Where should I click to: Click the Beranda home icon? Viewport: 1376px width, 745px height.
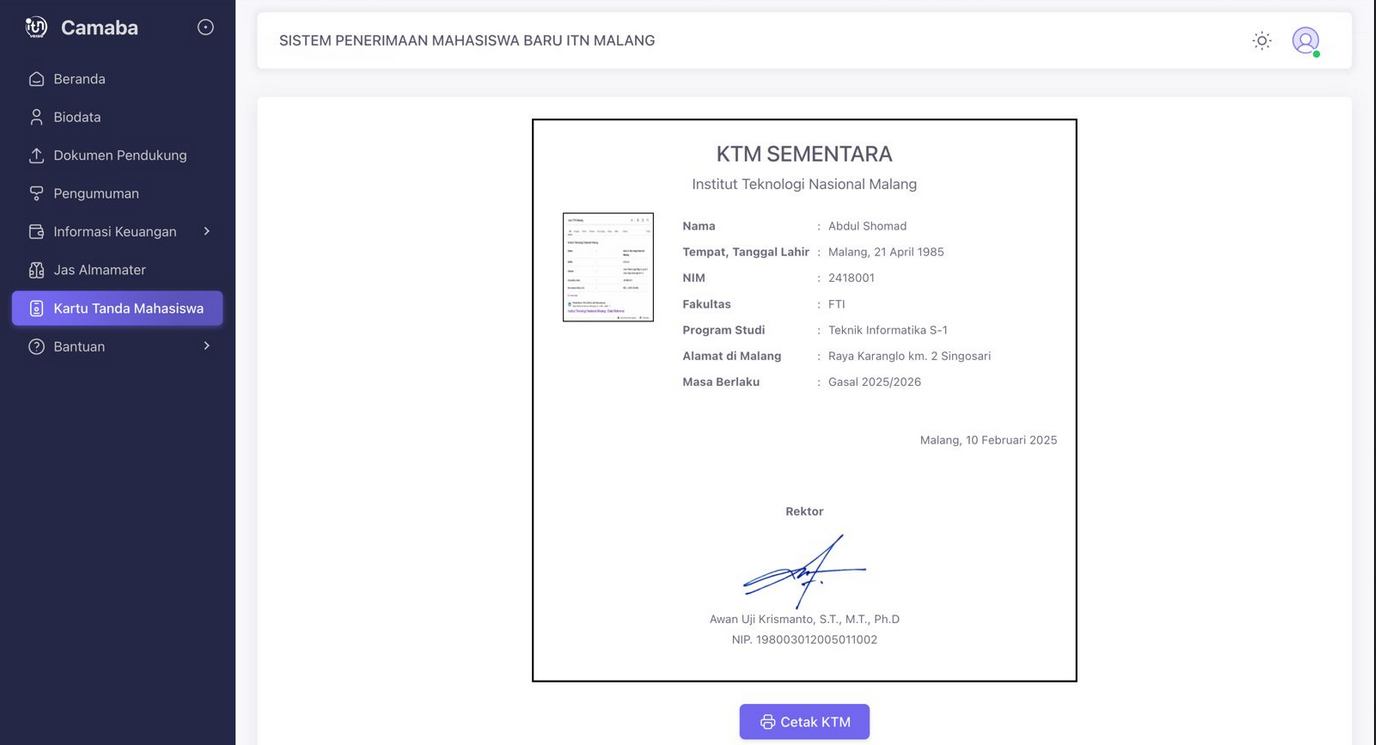[36, 79]
